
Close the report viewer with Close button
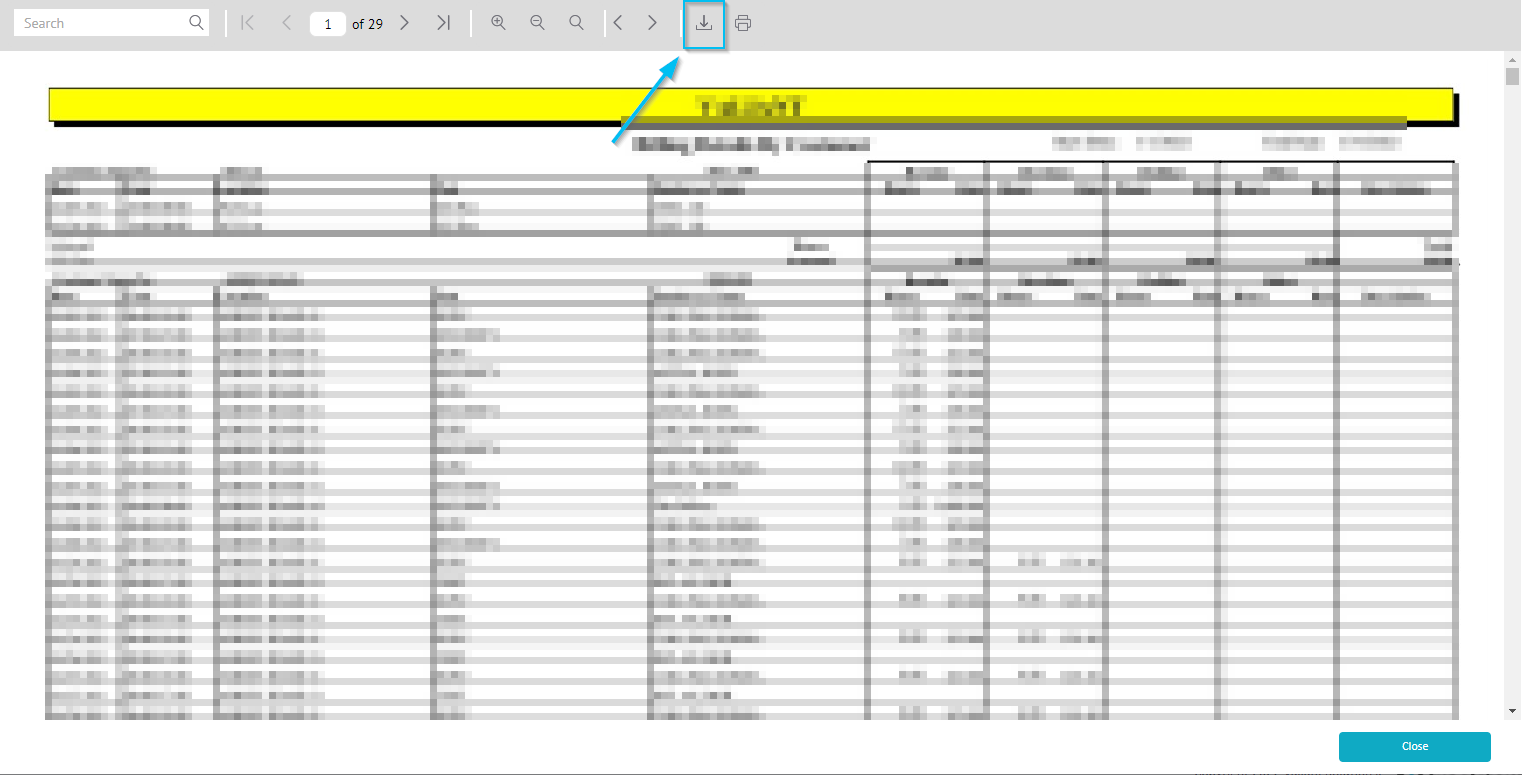[1415, 747]
